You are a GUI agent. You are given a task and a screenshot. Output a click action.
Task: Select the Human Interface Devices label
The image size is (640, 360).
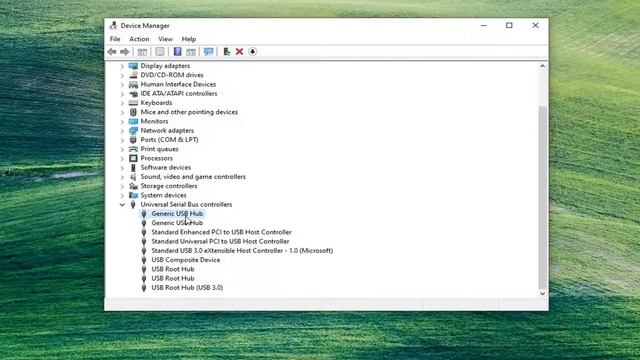pos(178,84)
